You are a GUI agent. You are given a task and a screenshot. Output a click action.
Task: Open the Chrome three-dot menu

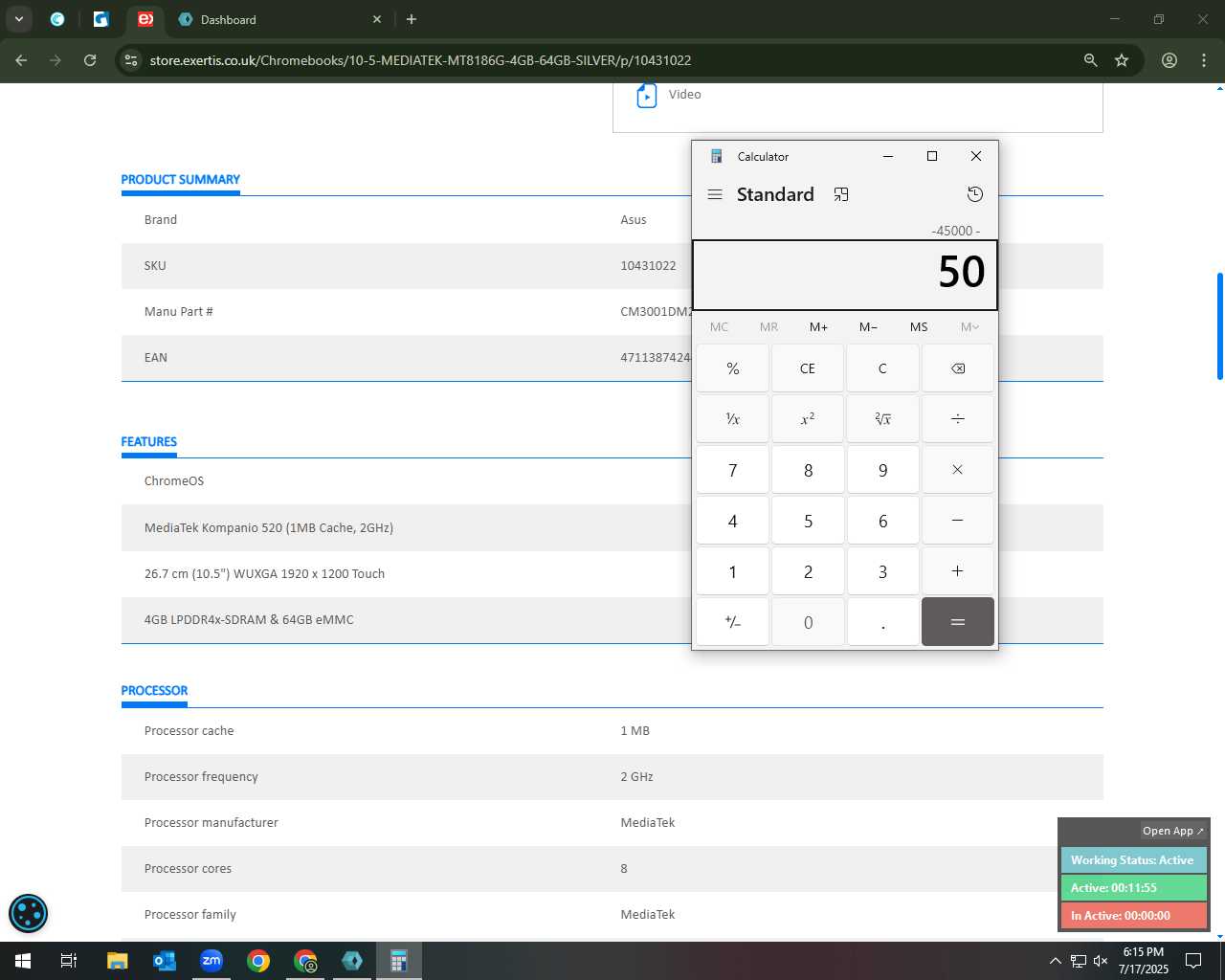click(x=1204, y=60)
